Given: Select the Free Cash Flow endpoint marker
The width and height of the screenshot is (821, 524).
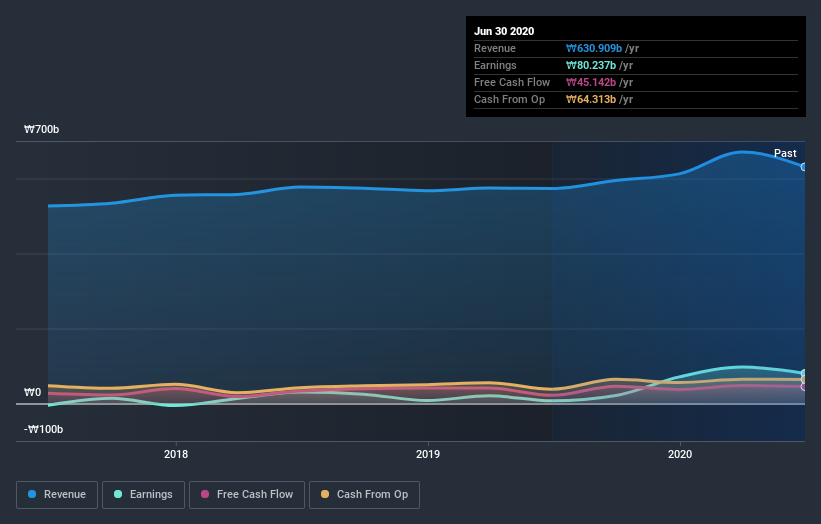Looking at the screenshot, I should pyautogui.click(x=804, y=387).
